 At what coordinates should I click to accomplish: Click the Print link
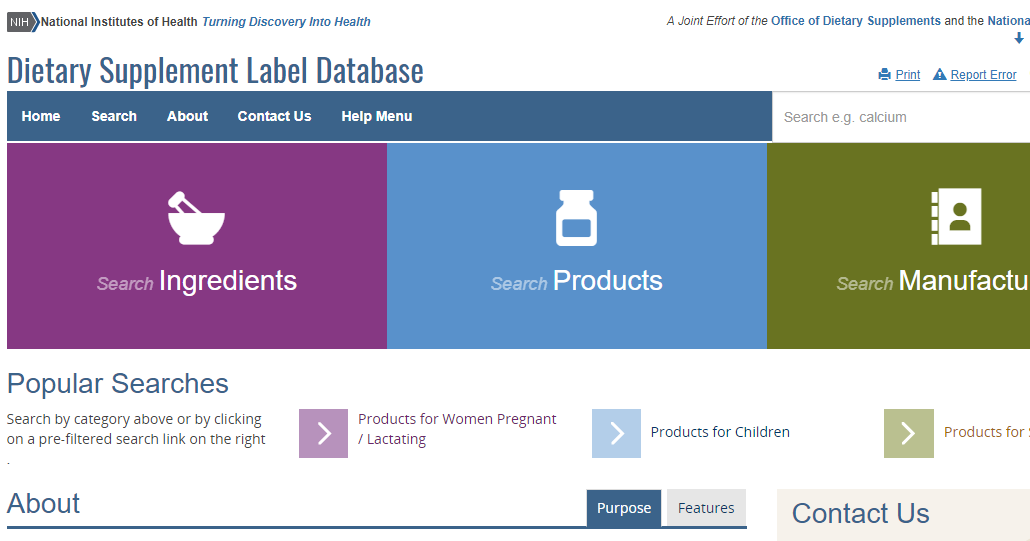pyautogui.click(x=908, y=75)
